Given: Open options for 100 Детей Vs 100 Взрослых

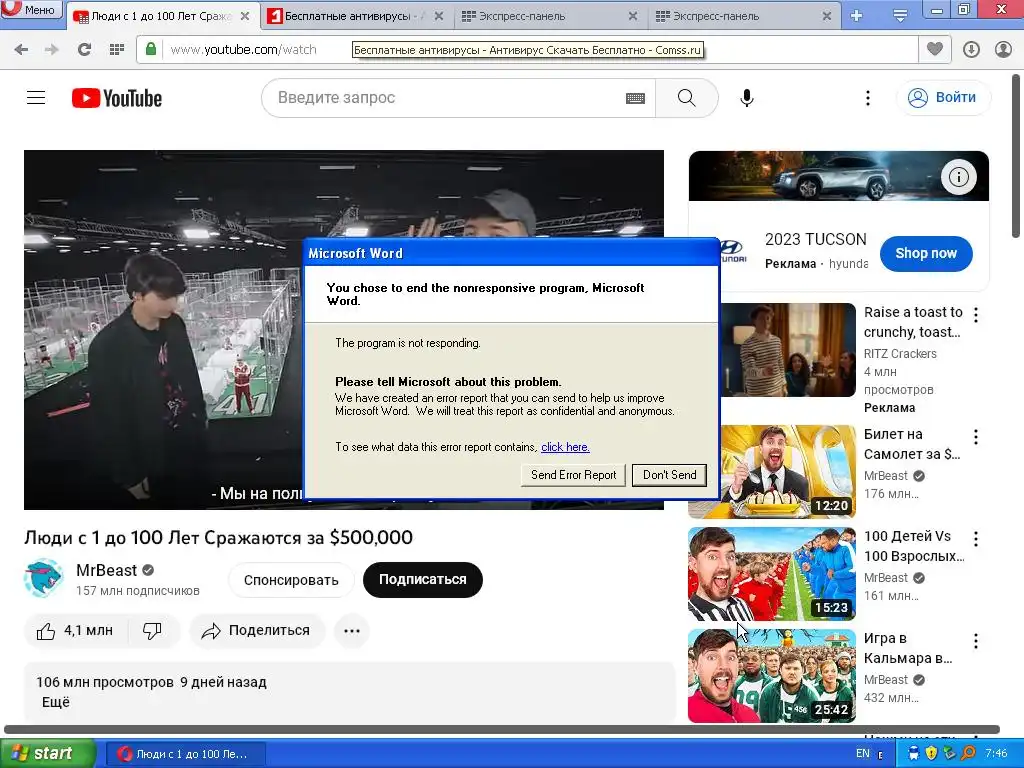Looking at the screenshot, I should [x=976, y=539].
